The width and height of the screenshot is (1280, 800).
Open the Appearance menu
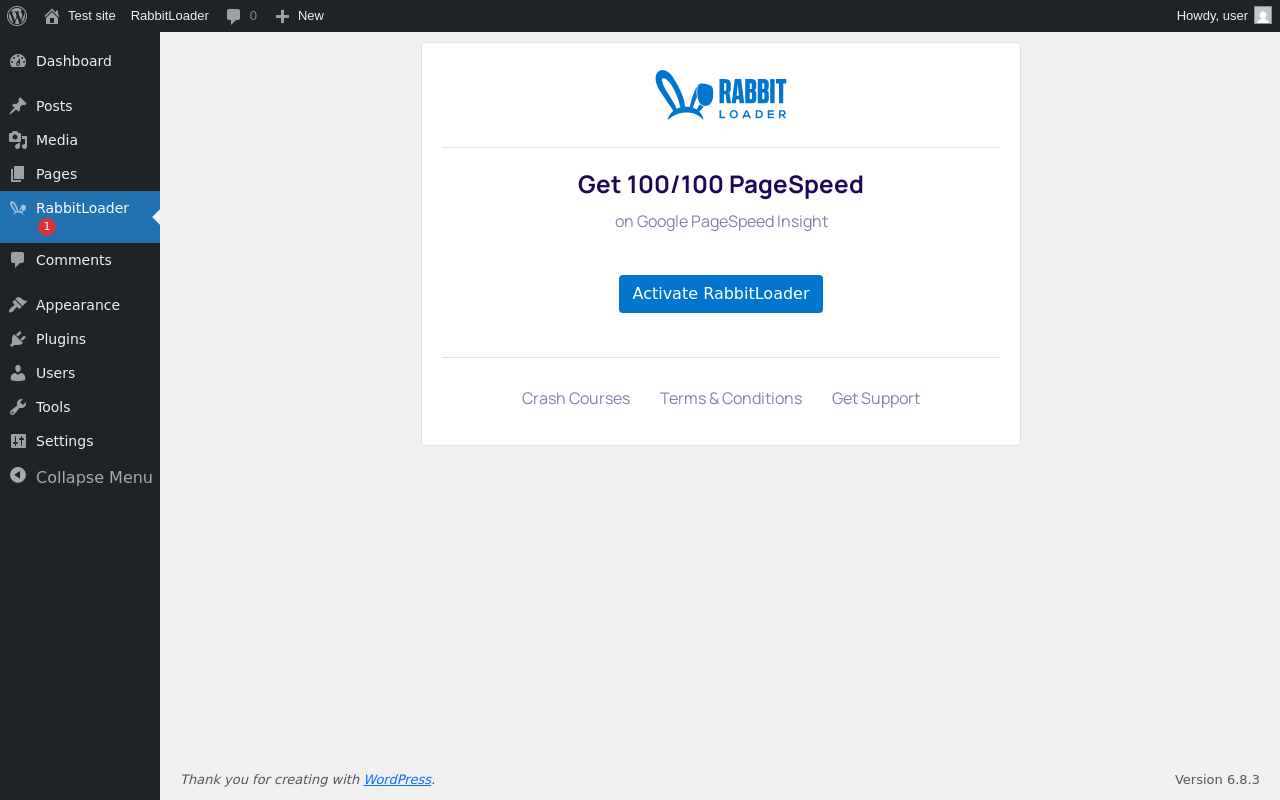click(x=80, y=305)
